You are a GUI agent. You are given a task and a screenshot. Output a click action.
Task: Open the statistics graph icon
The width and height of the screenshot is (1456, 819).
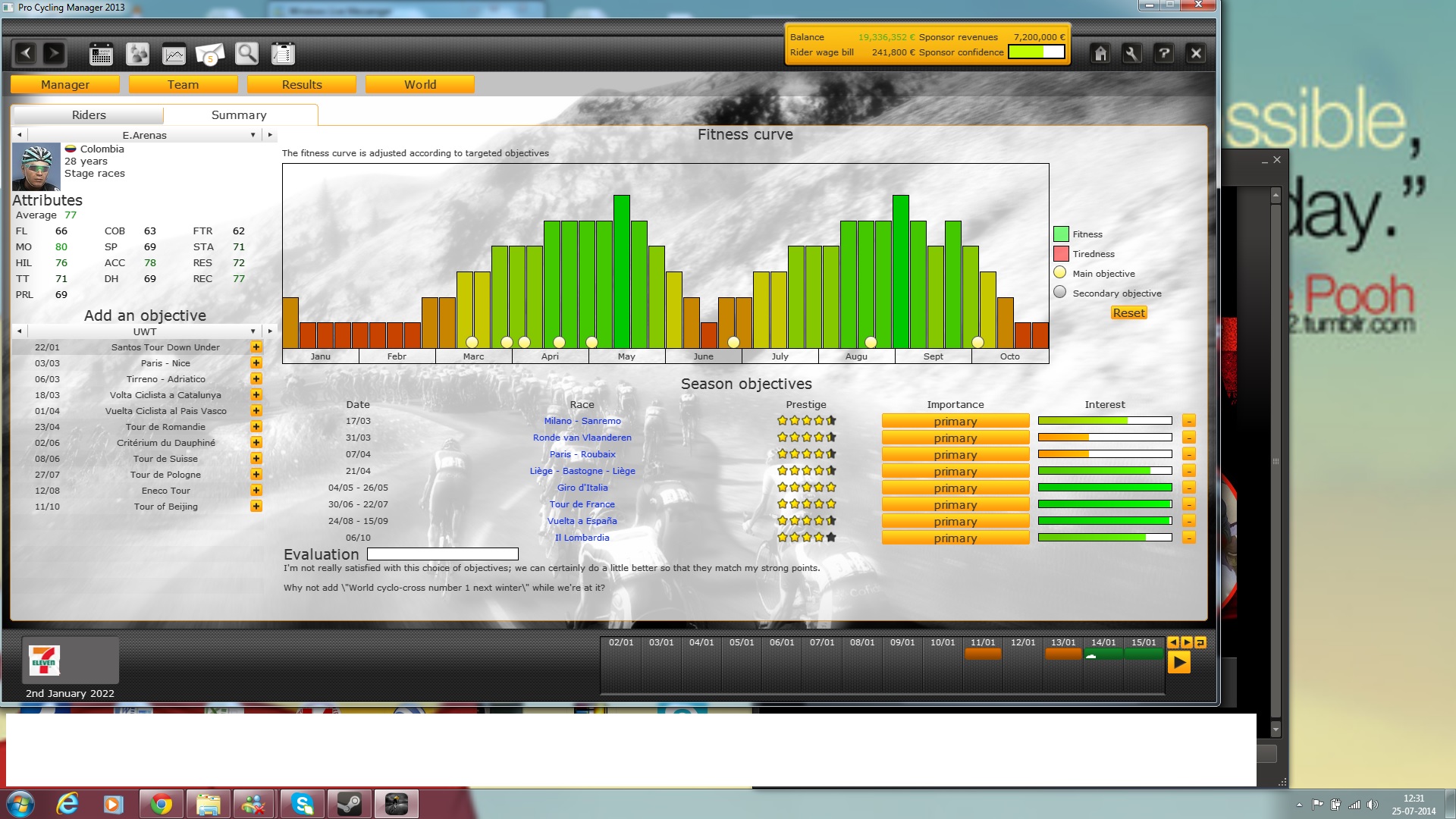[x=174, y=54]
